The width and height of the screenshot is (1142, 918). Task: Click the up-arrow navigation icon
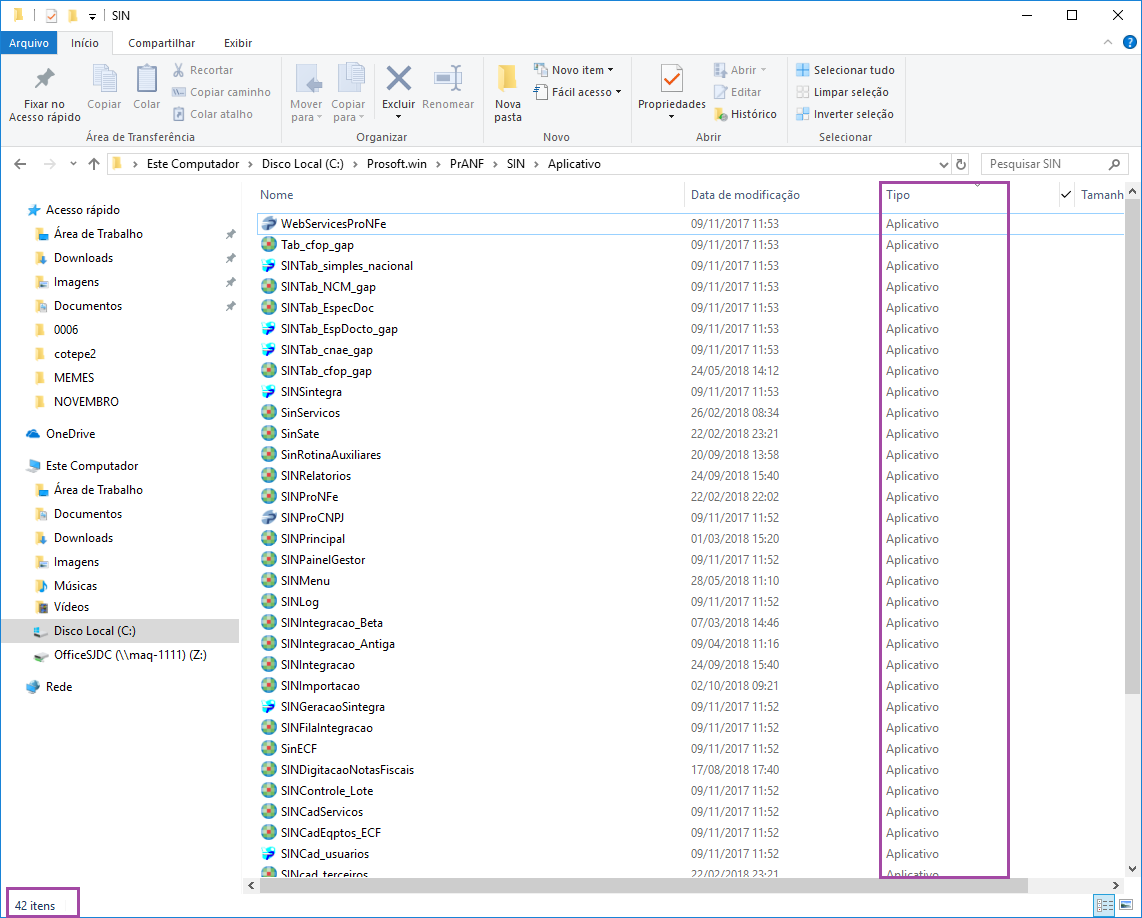pos(94,164)
